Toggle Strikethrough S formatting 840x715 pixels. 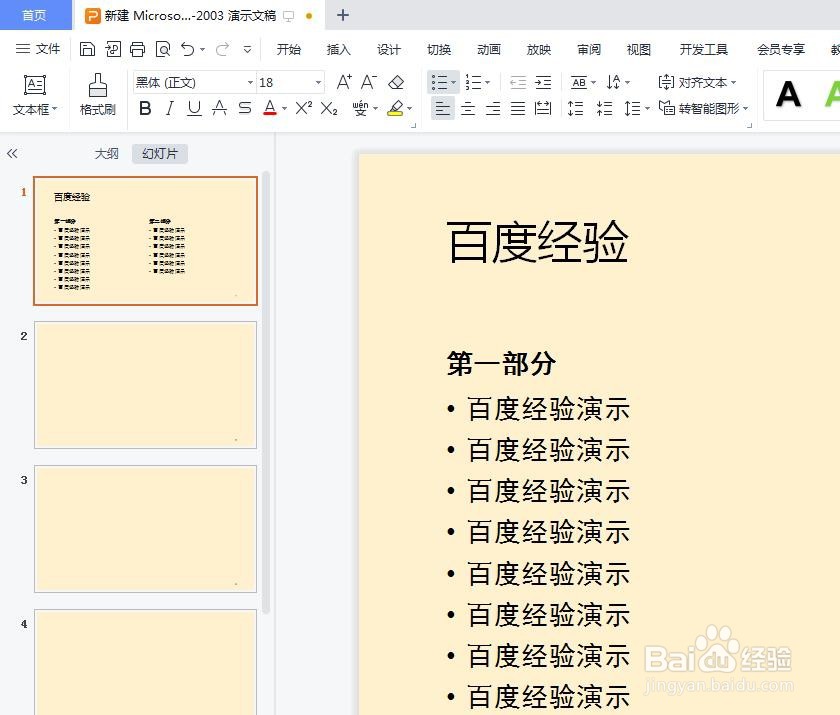[245, 109]
